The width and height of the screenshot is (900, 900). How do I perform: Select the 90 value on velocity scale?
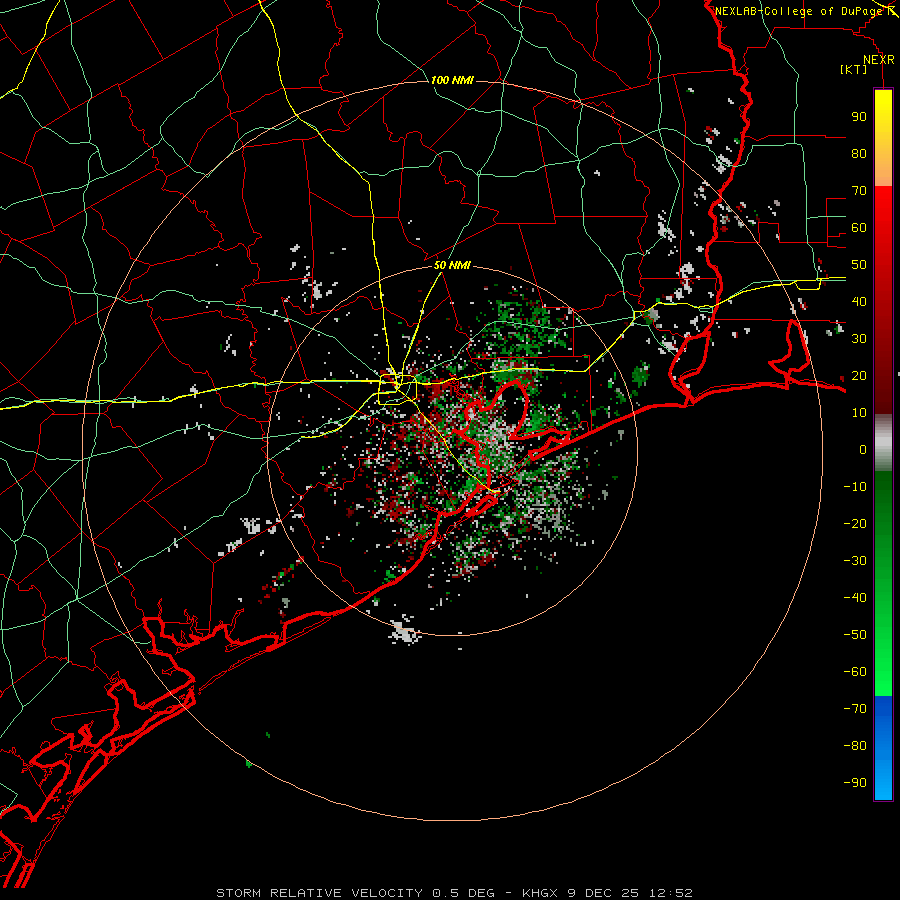[x=859, y=117]
